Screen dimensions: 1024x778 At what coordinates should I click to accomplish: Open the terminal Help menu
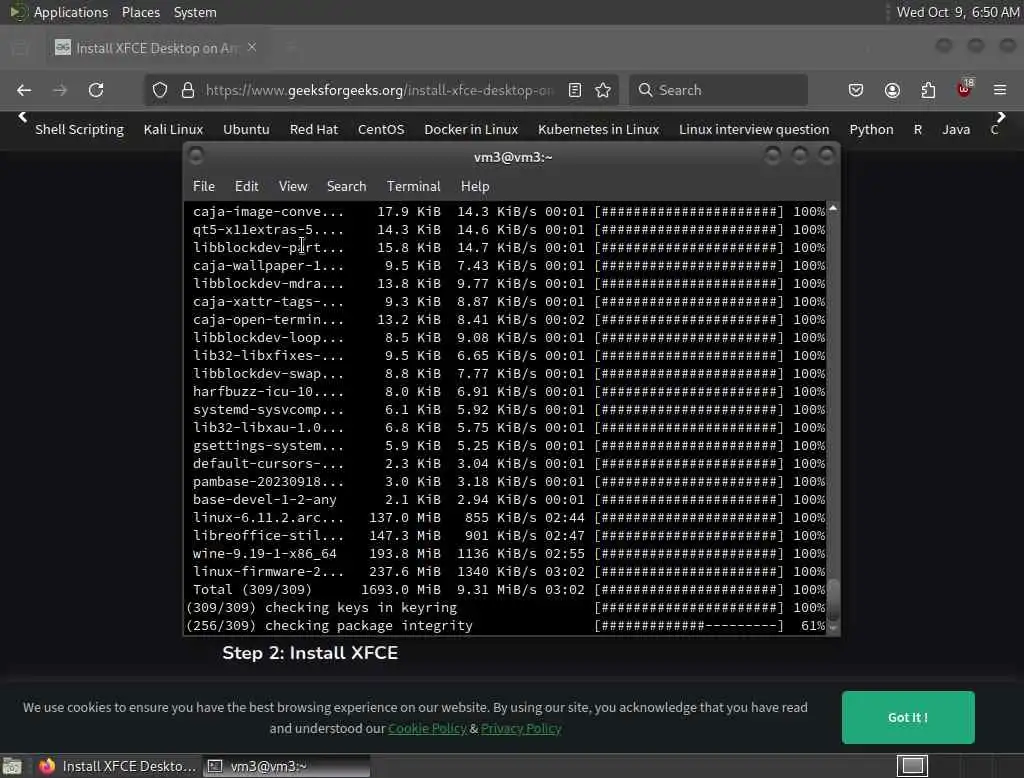point(475,186)
